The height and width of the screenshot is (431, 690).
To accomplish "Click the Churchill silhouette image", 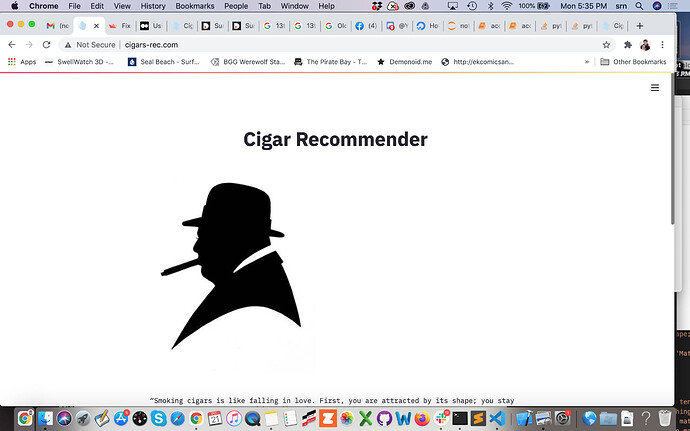I will [231, 266].
